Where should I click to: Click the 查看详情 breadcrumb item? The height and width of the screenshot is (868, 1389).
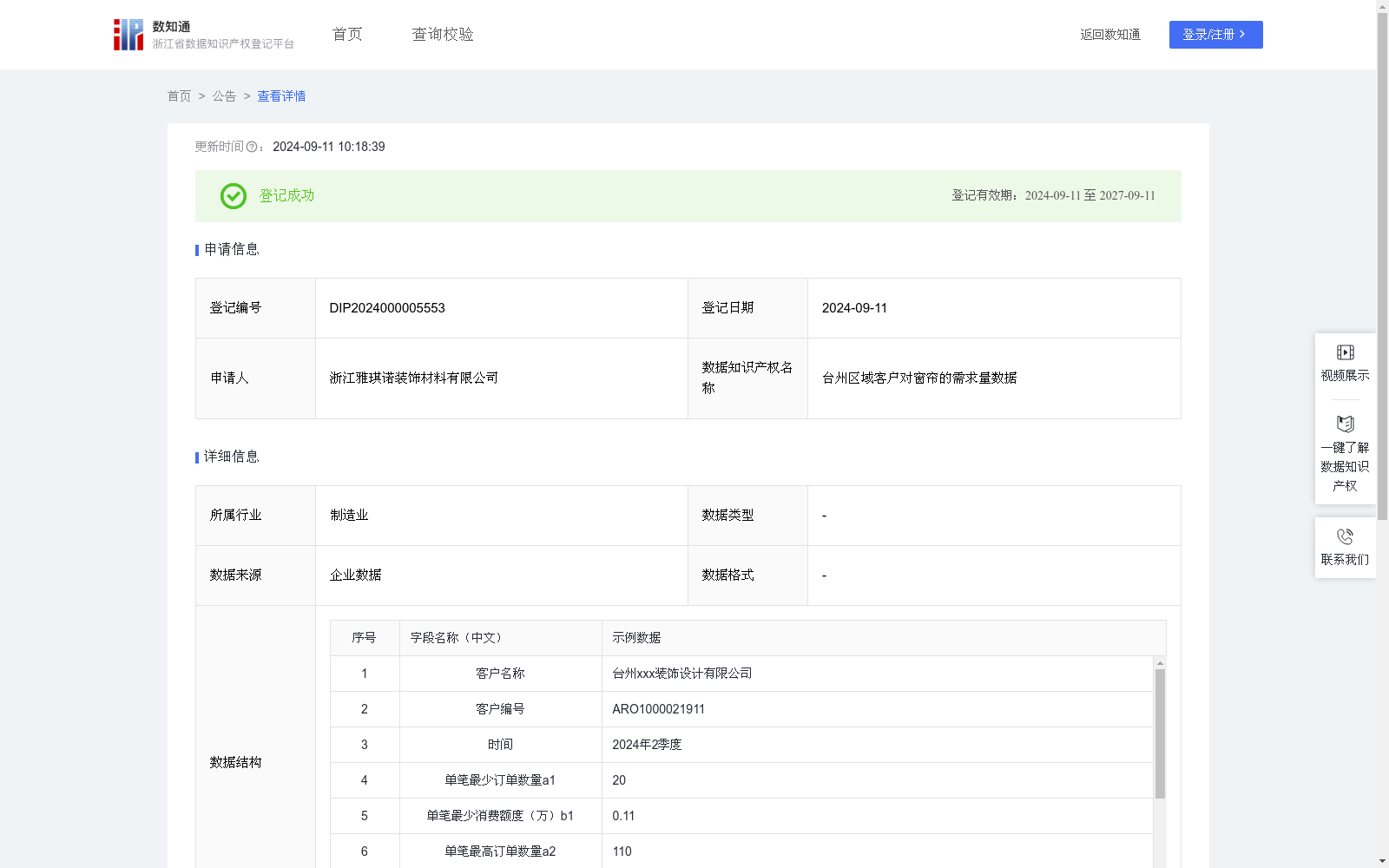(x=281, y=96)
